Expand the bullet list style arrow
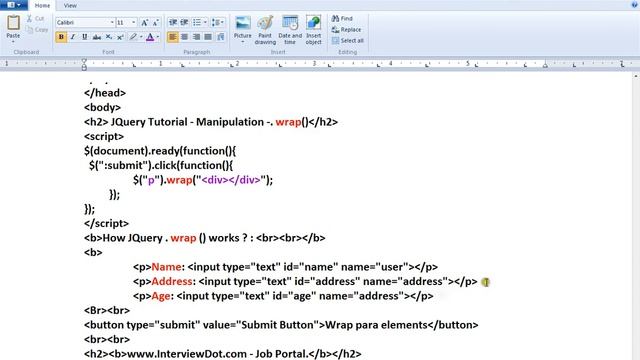Viewport: 640px width, 360px height. [x=205, y=22]
